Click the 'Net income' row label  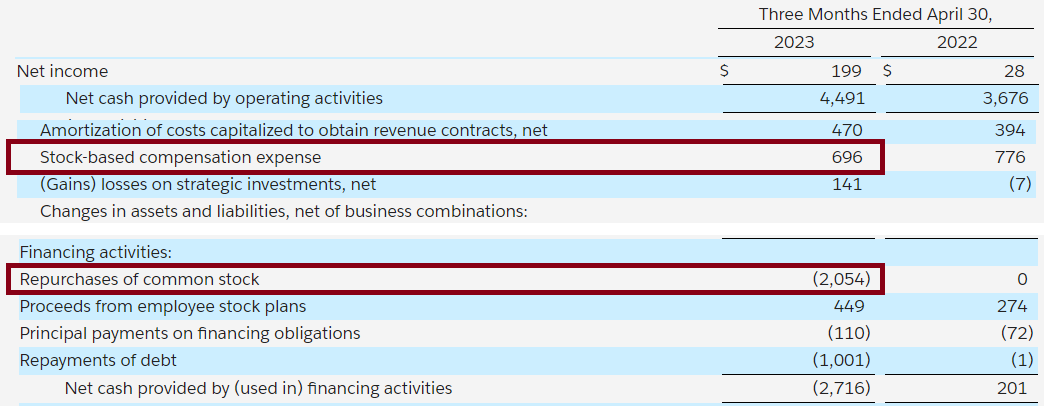point(62,71)
